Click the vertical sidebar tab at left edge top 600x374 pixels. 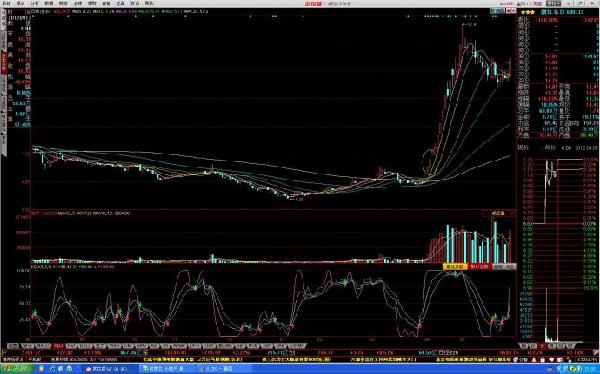[x=4, y=18]
